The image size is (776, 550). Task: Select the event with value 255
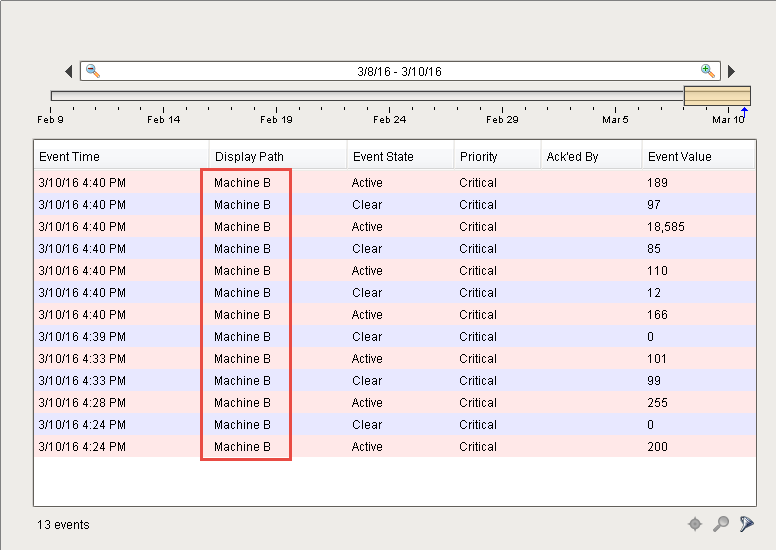(395, 402)
